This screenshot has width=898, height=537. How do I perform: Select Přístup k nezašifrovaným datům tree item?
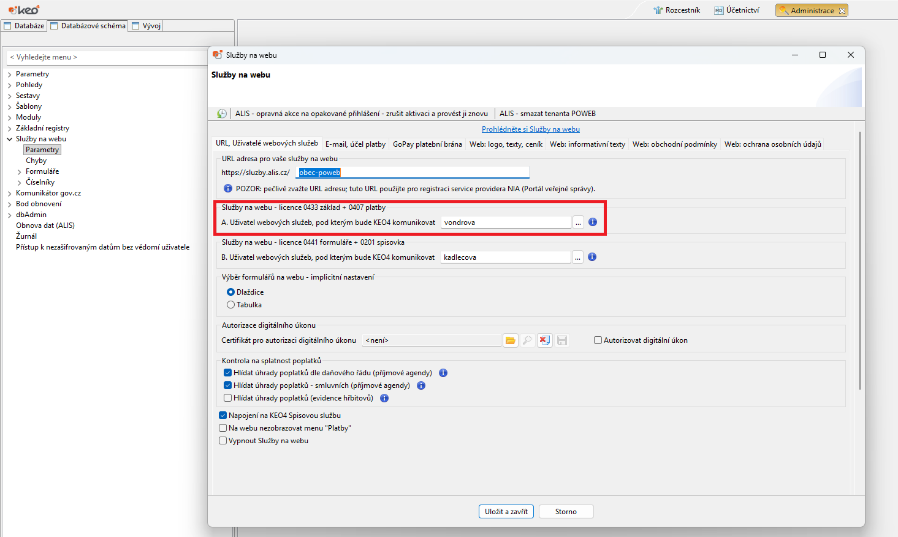pyautogui.click(x=103, y=247)
